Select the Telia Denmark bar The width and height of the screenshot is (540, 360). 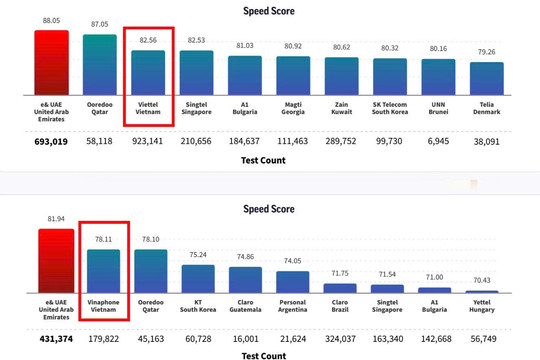pos(487,79)
